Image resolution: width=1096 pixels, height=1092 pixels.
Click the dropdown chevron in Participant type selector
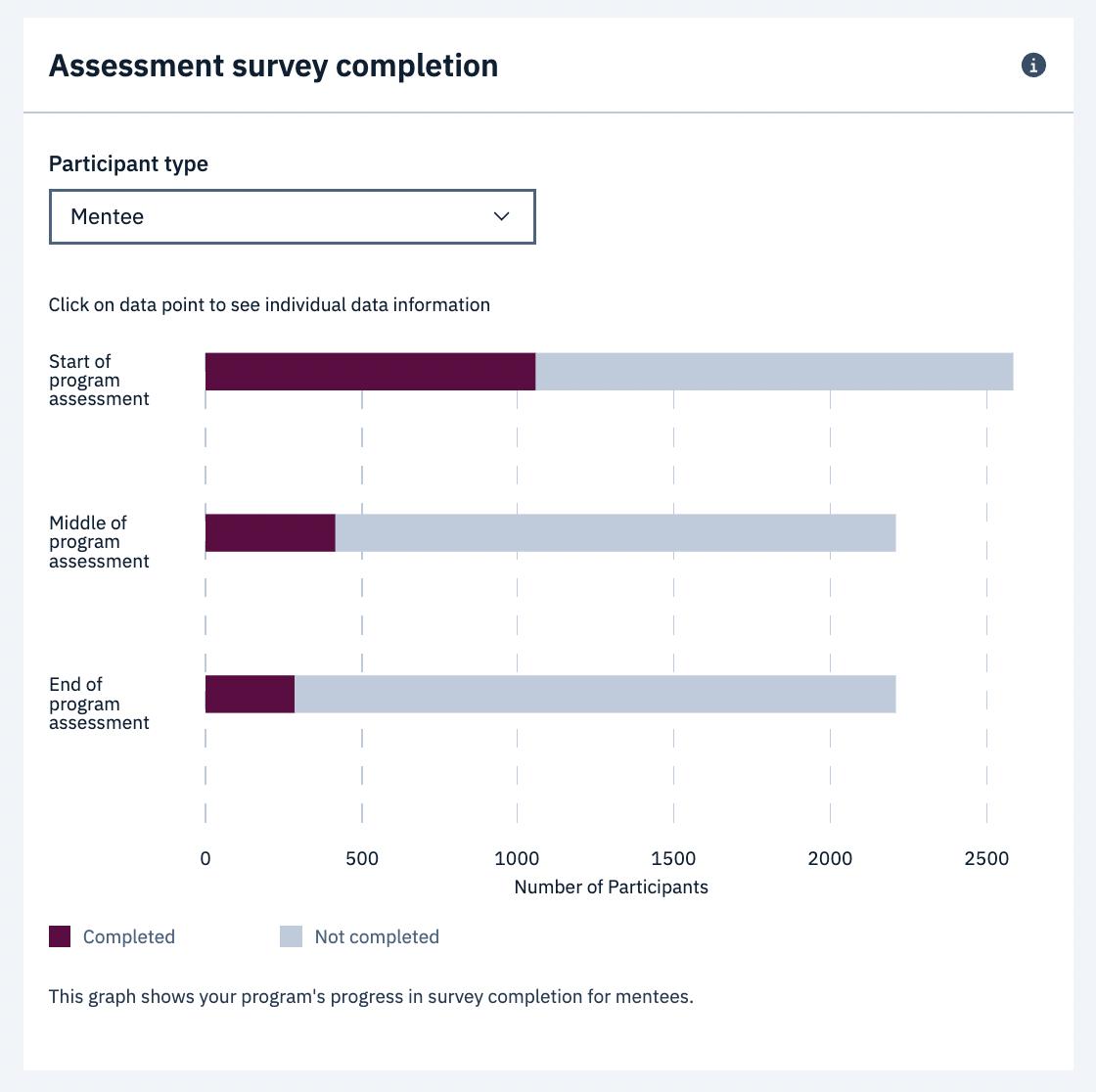pyautogui.click(x=502, y=216)
